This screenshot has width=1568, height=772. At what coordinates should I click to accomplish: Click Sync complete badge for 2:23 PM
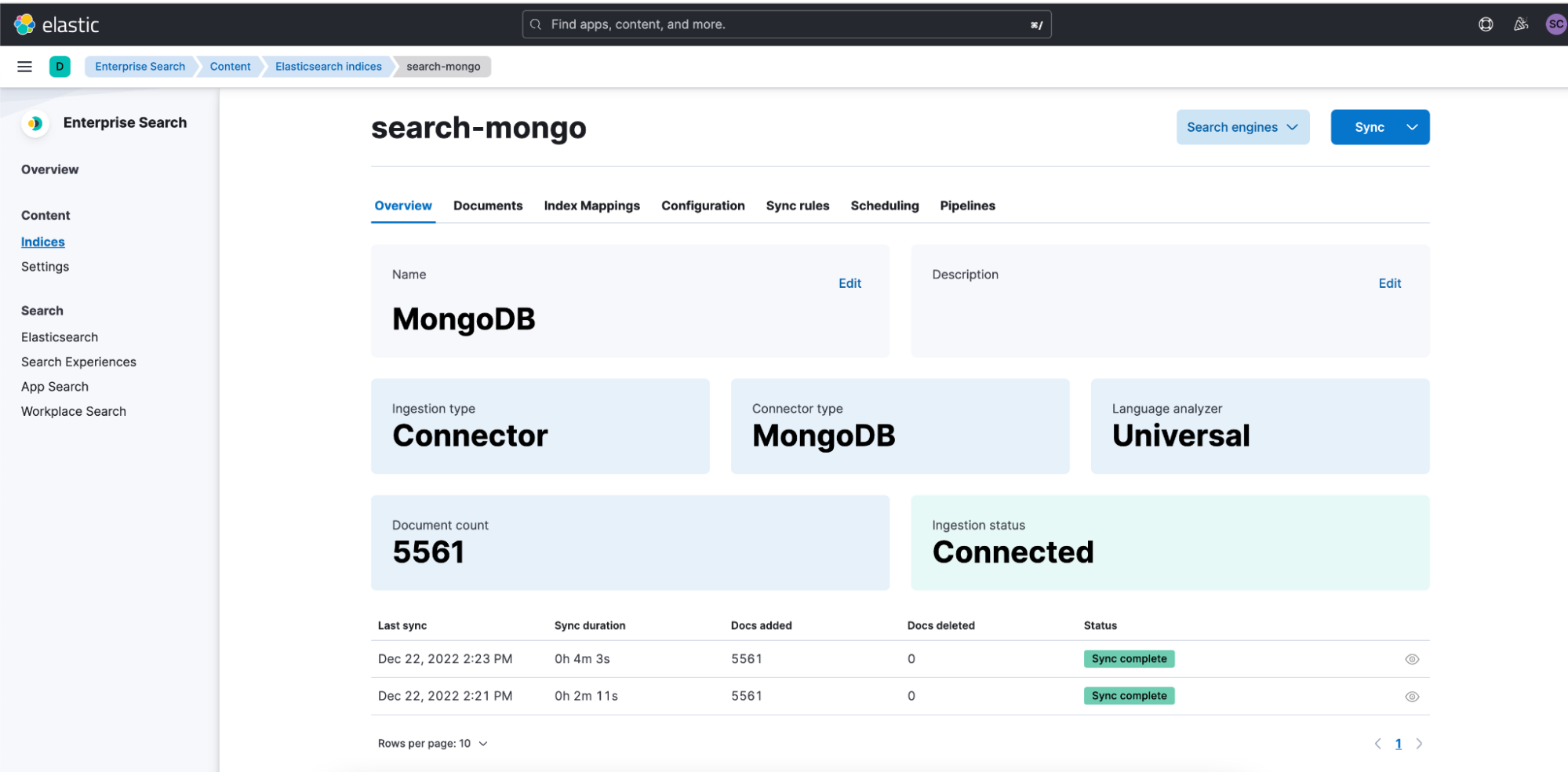coord(1129,659)
